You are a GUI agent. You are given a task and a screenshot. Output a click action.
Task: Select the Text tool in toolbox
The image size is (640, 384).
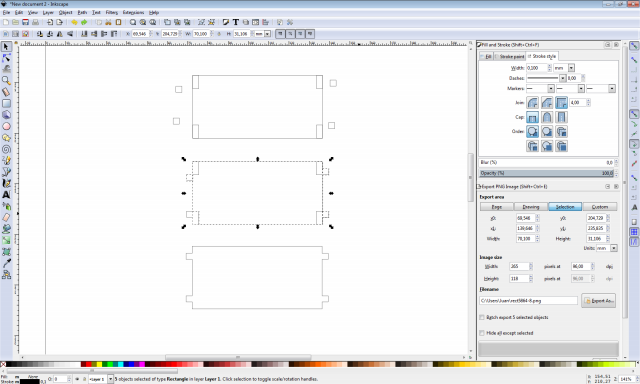point(6,195)
